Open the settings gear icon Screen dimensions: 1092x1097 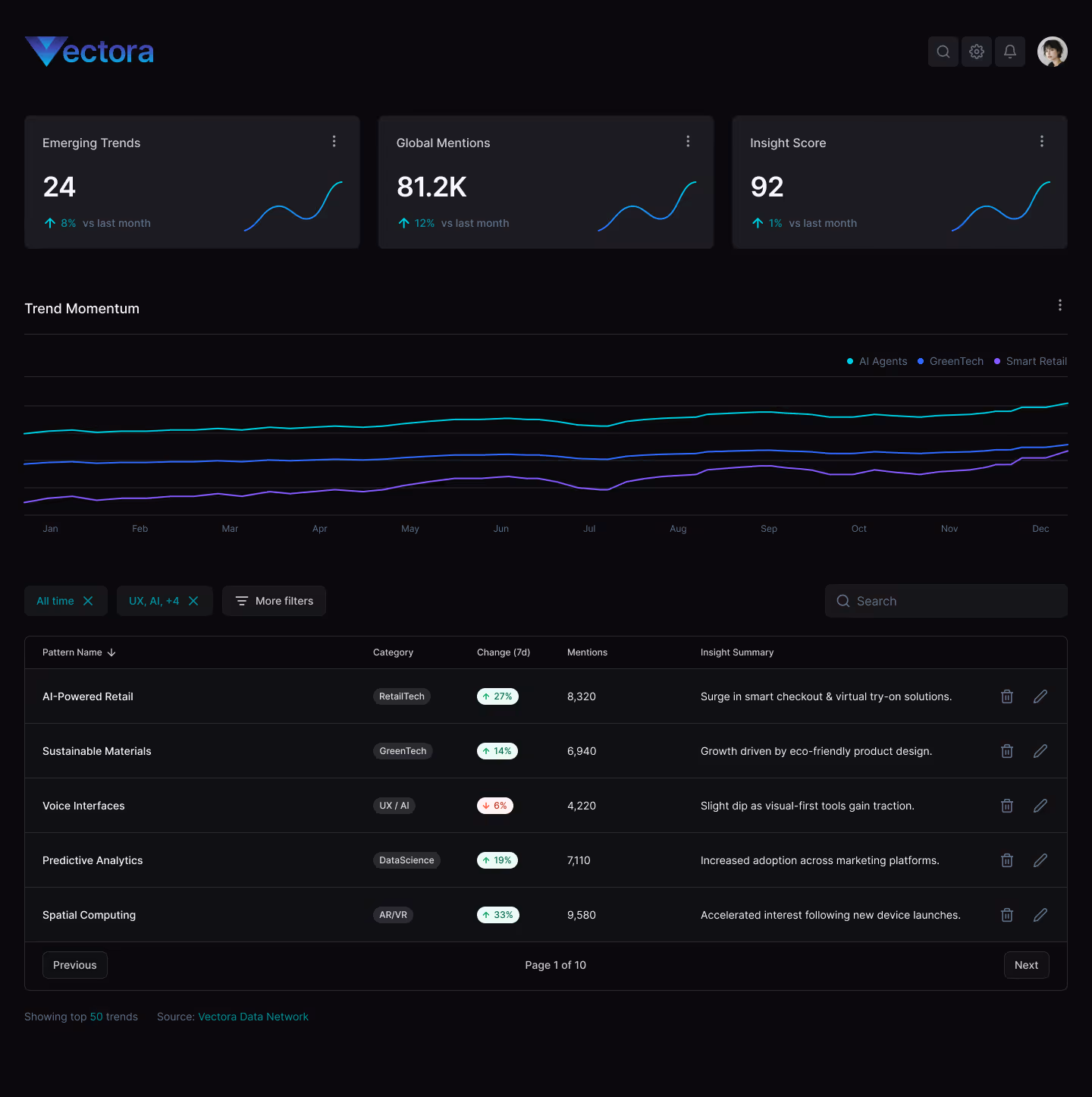pyautogui.click(x=976, y=52)
